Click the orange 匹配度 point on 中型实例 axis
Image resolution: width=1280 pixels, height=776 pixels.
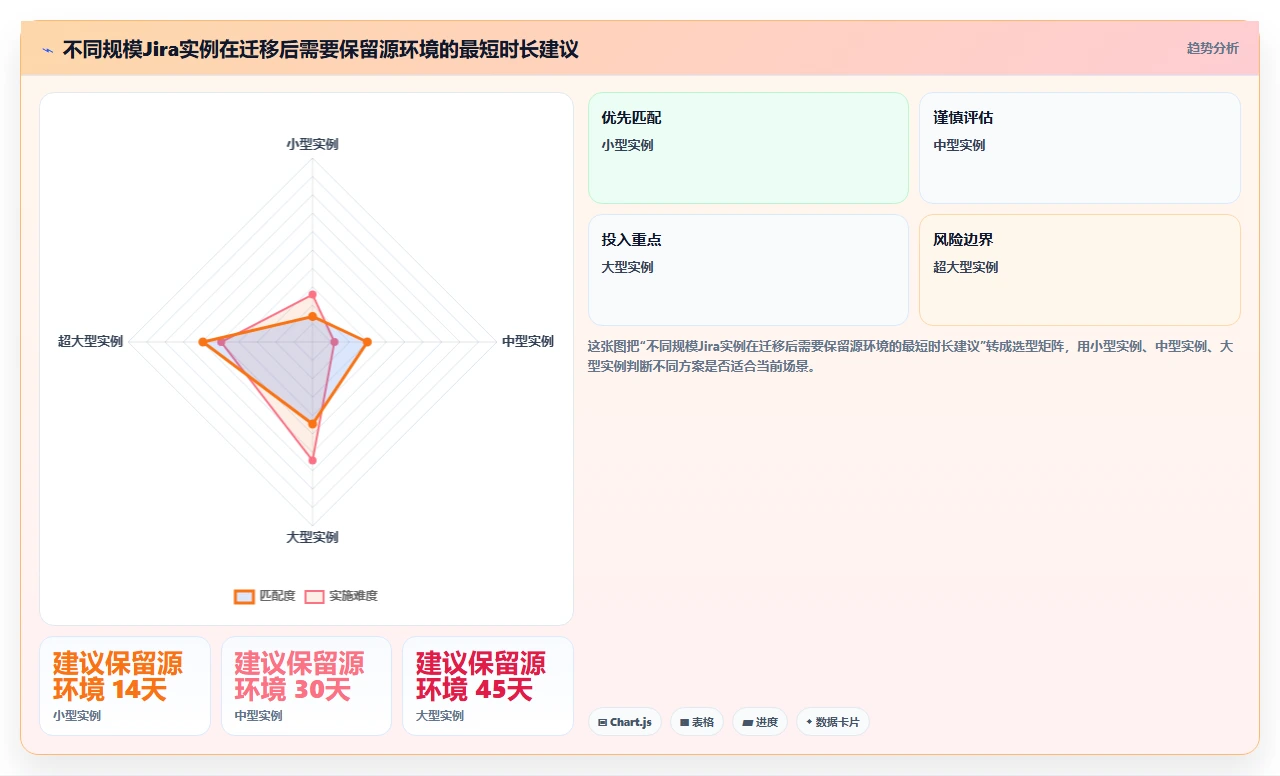pos(367,342)
